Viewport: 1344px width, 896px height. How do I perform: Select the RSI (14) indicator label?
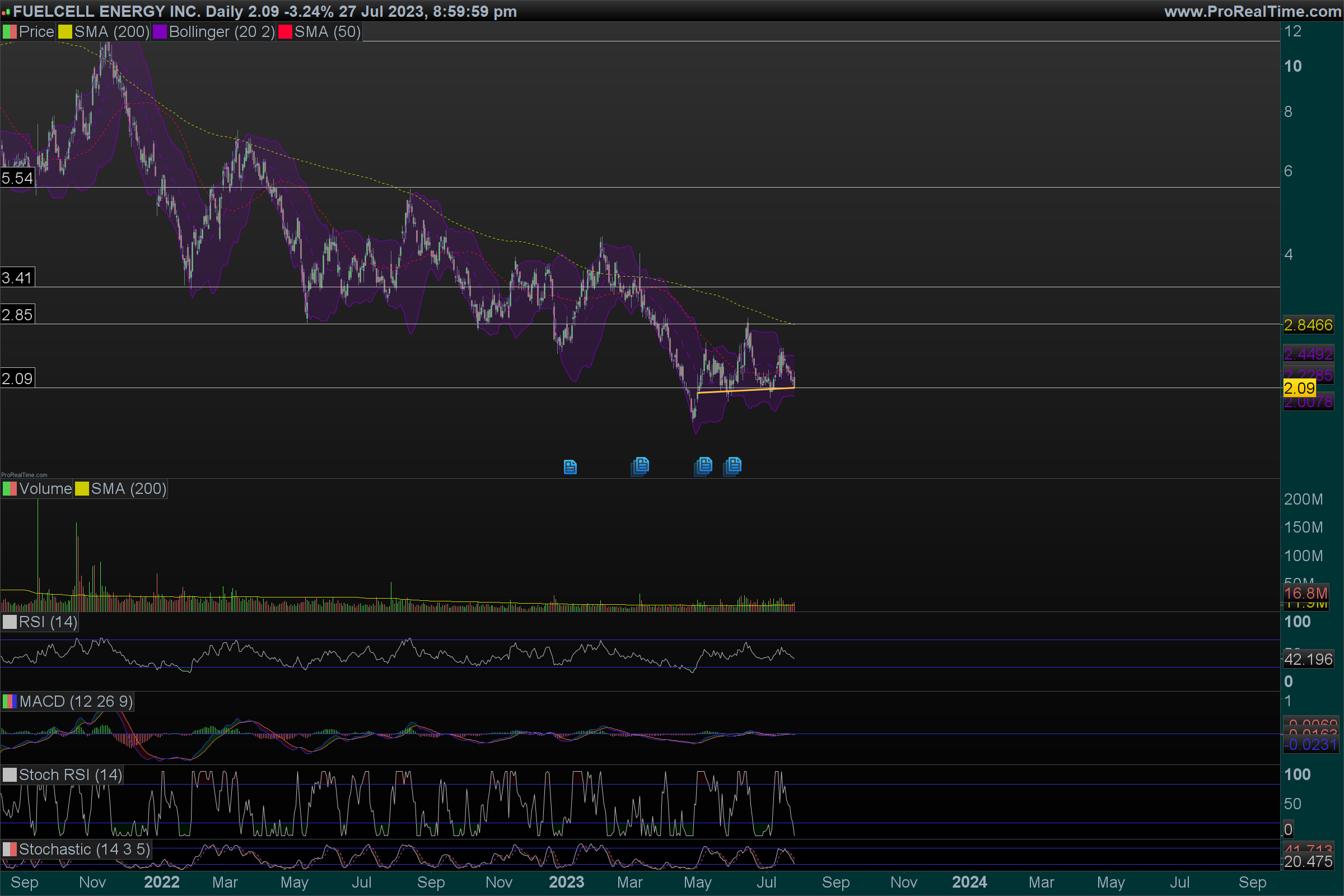(x=48, y=622)
